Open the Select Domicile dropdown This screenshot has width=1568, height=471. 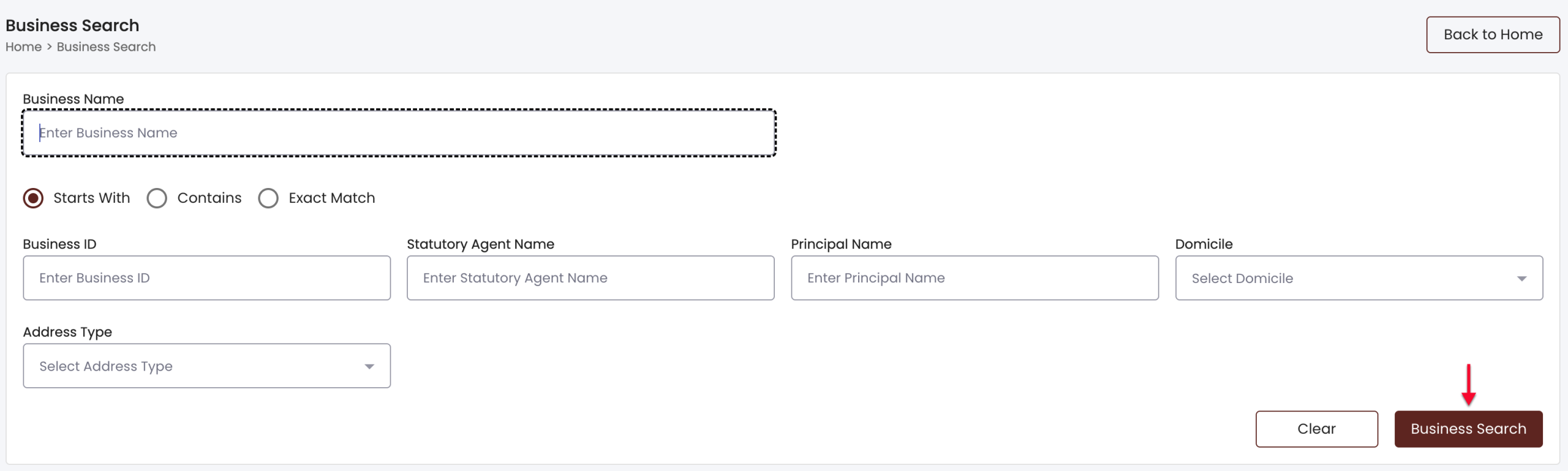[x=1359, y=278]
